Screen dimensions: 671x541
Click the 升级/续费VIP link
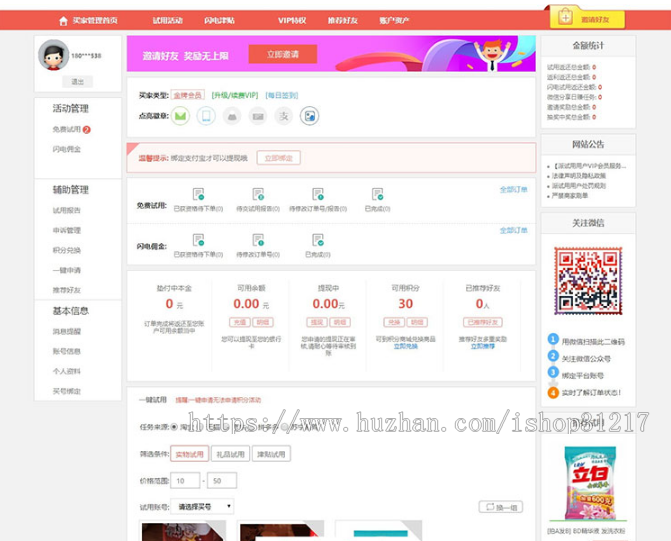tap(235, 95)
